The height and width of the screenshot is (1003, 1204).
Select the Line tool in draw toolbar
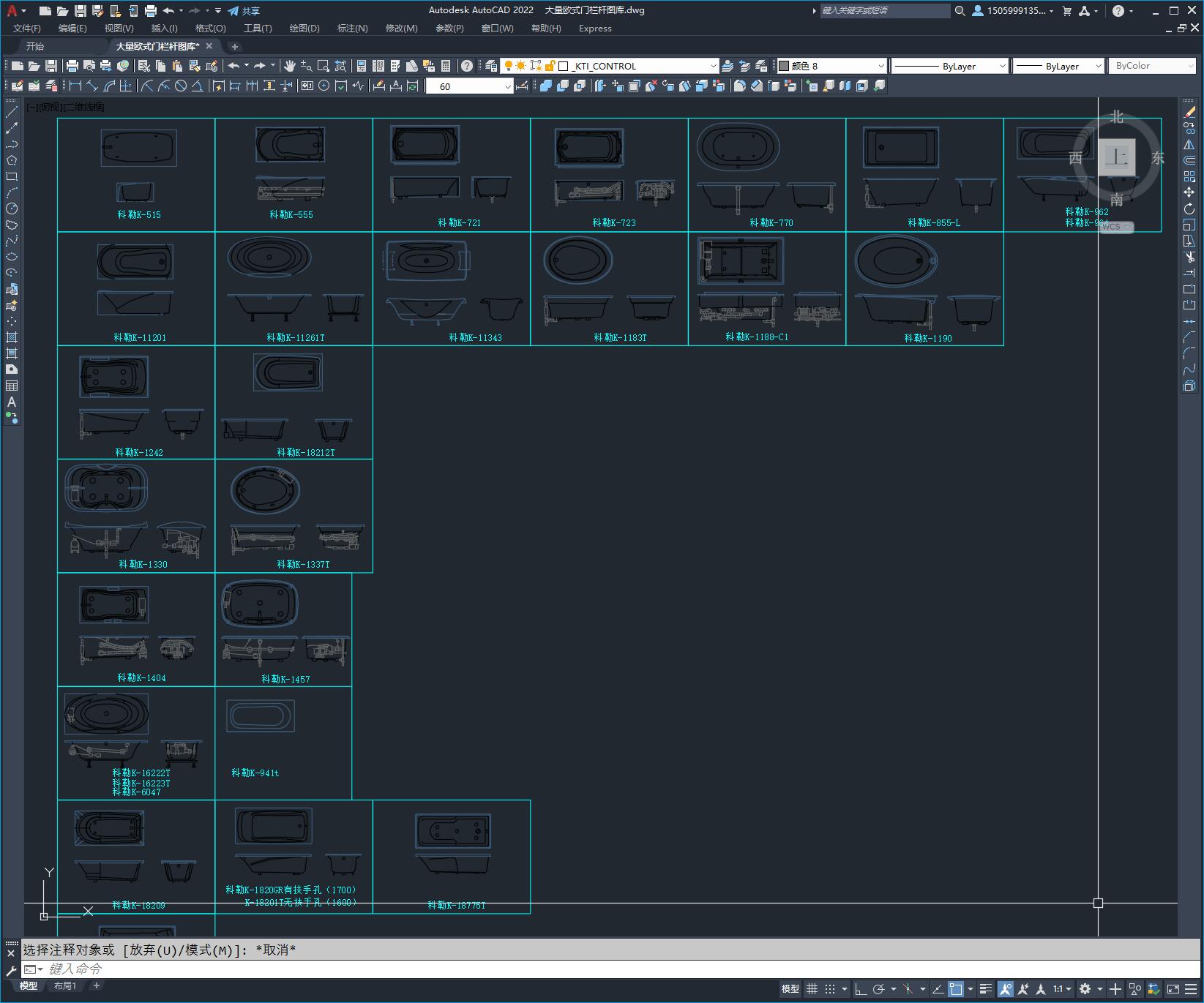[12, 112]
